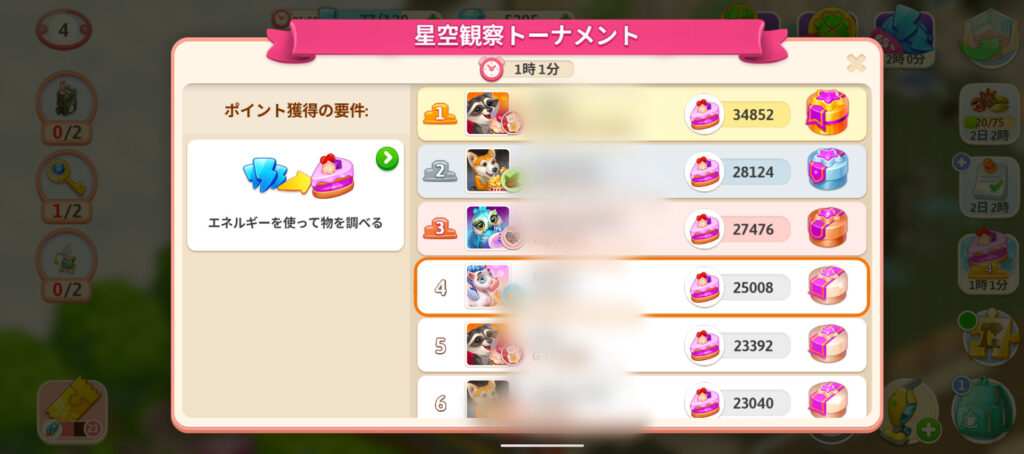The image size is (1024, 454).
Task: Close the tournament window with the X
Action: [856, 63]
